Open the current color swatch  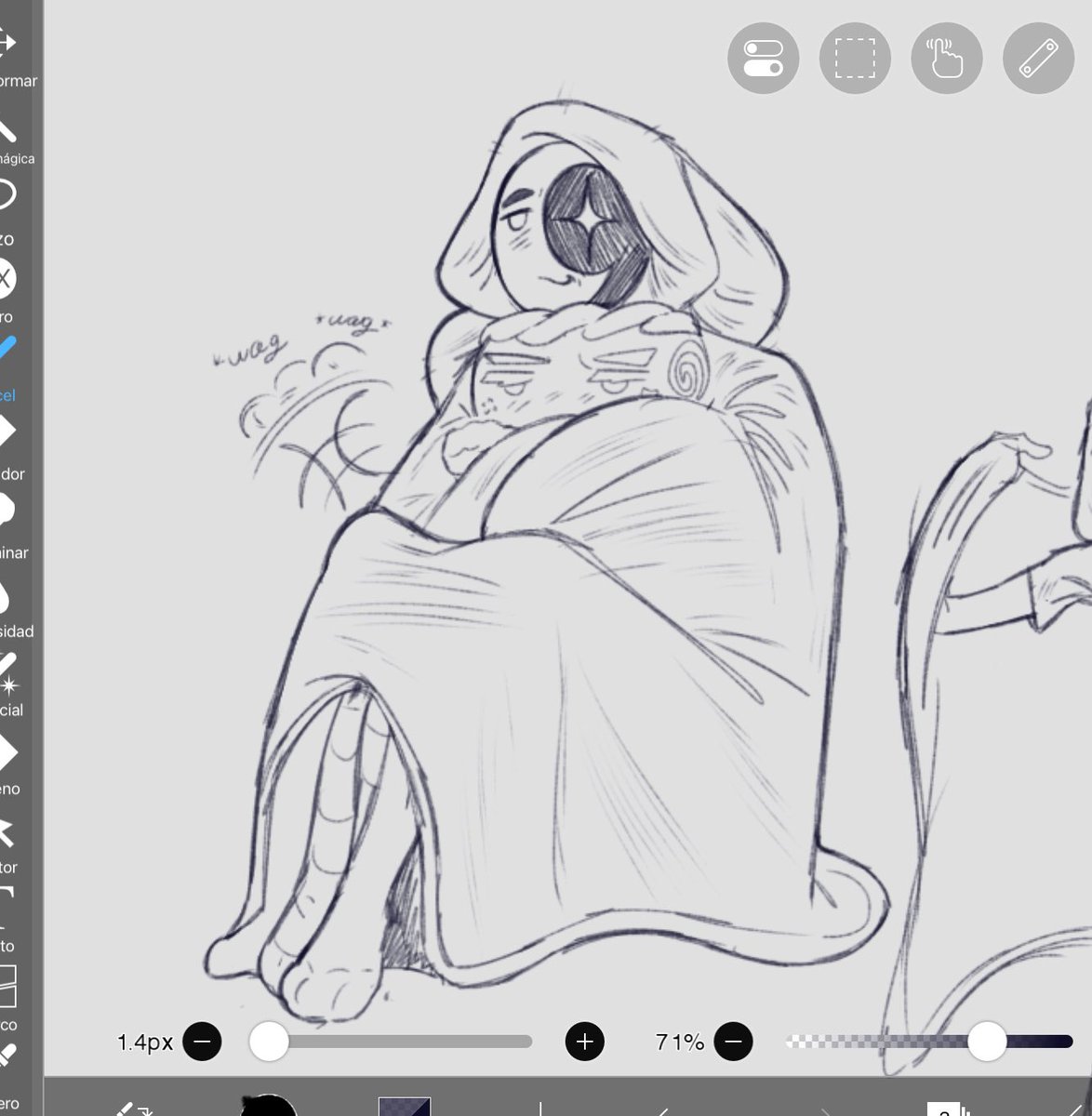coord(405,1106)
